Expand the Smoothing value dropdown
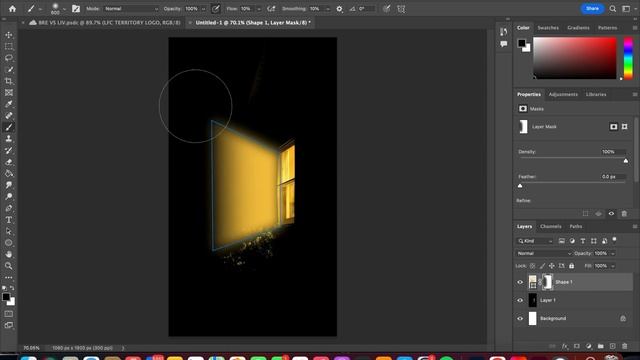Image resolution: width=640 pixels, height=360 pixels. [328, 9]
